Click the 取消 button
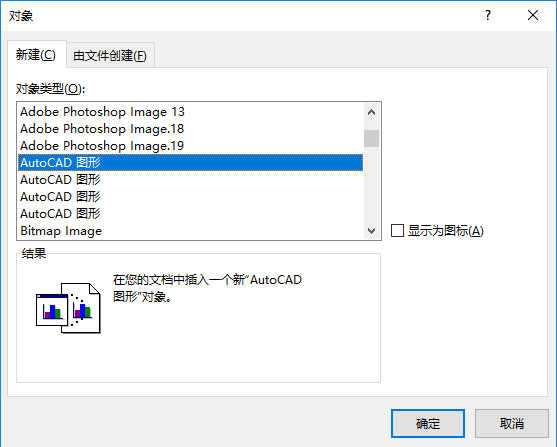 (x=512, y=423)
